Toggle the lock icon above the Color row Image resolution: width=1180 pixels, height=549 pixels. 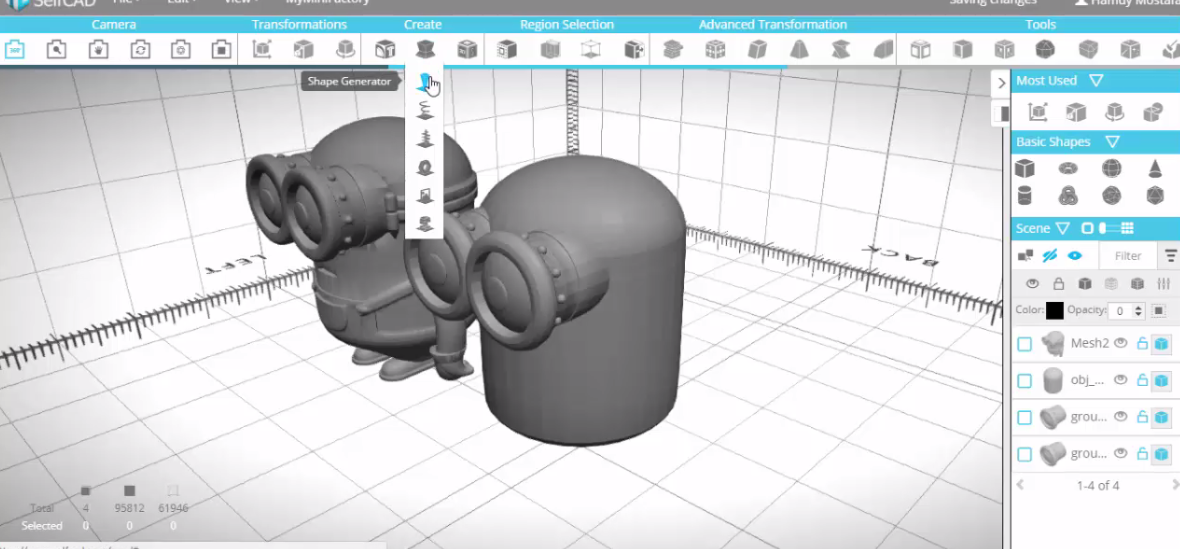pos(1058,284)
